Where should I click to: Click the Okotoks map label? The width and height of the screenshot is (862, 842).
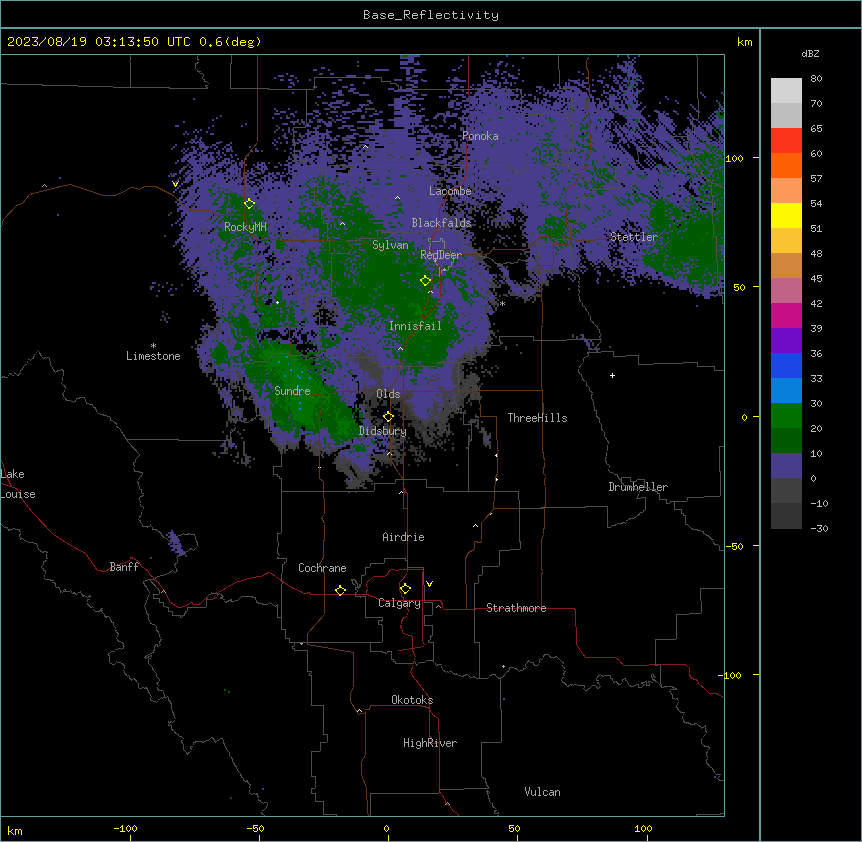coord(412,700)
